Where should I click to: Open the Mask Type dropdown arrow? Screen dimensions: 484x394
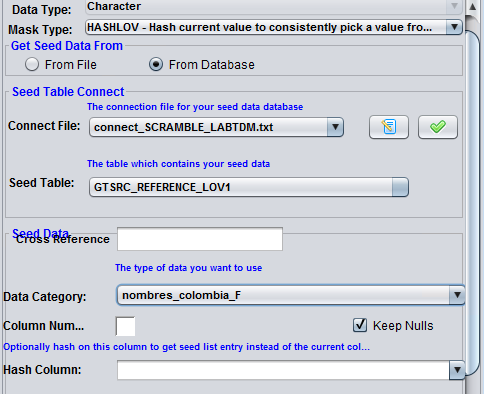[454, 27]
